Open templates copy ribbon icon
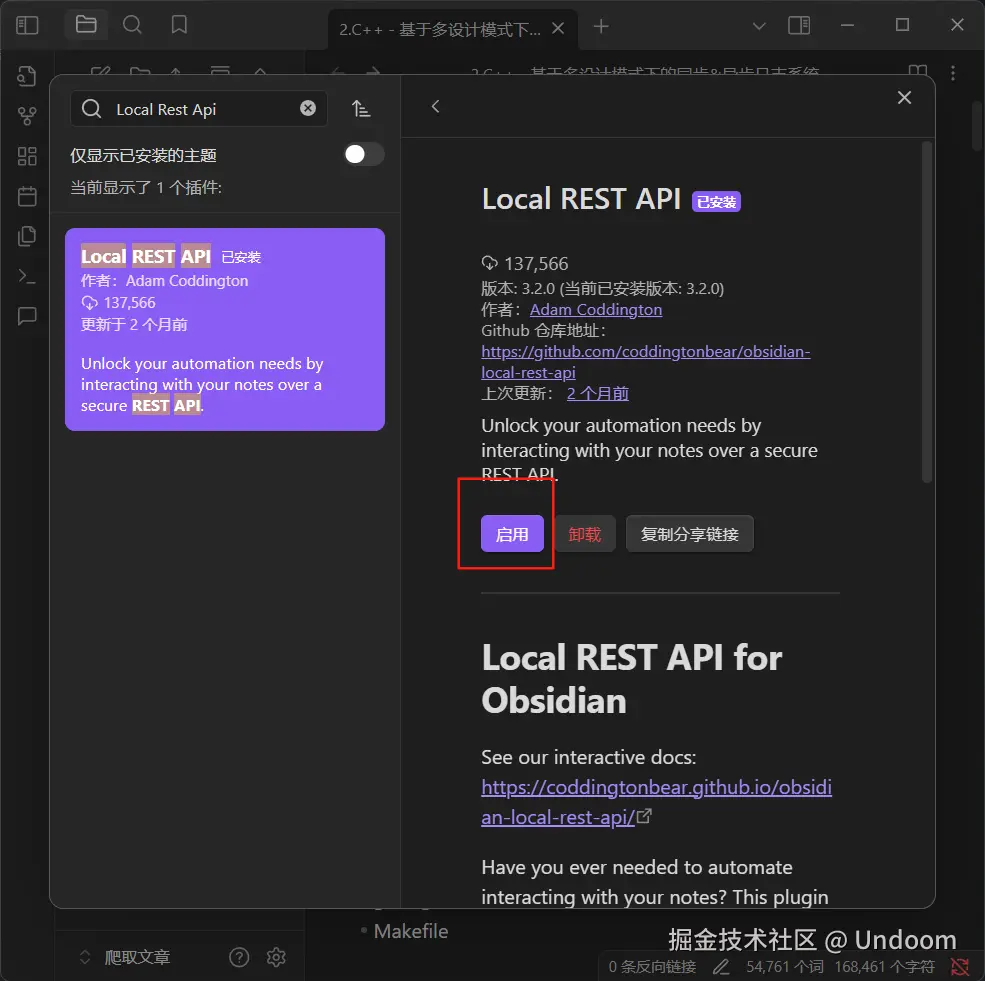The image size is (985, 981). [x=26, y=236]
